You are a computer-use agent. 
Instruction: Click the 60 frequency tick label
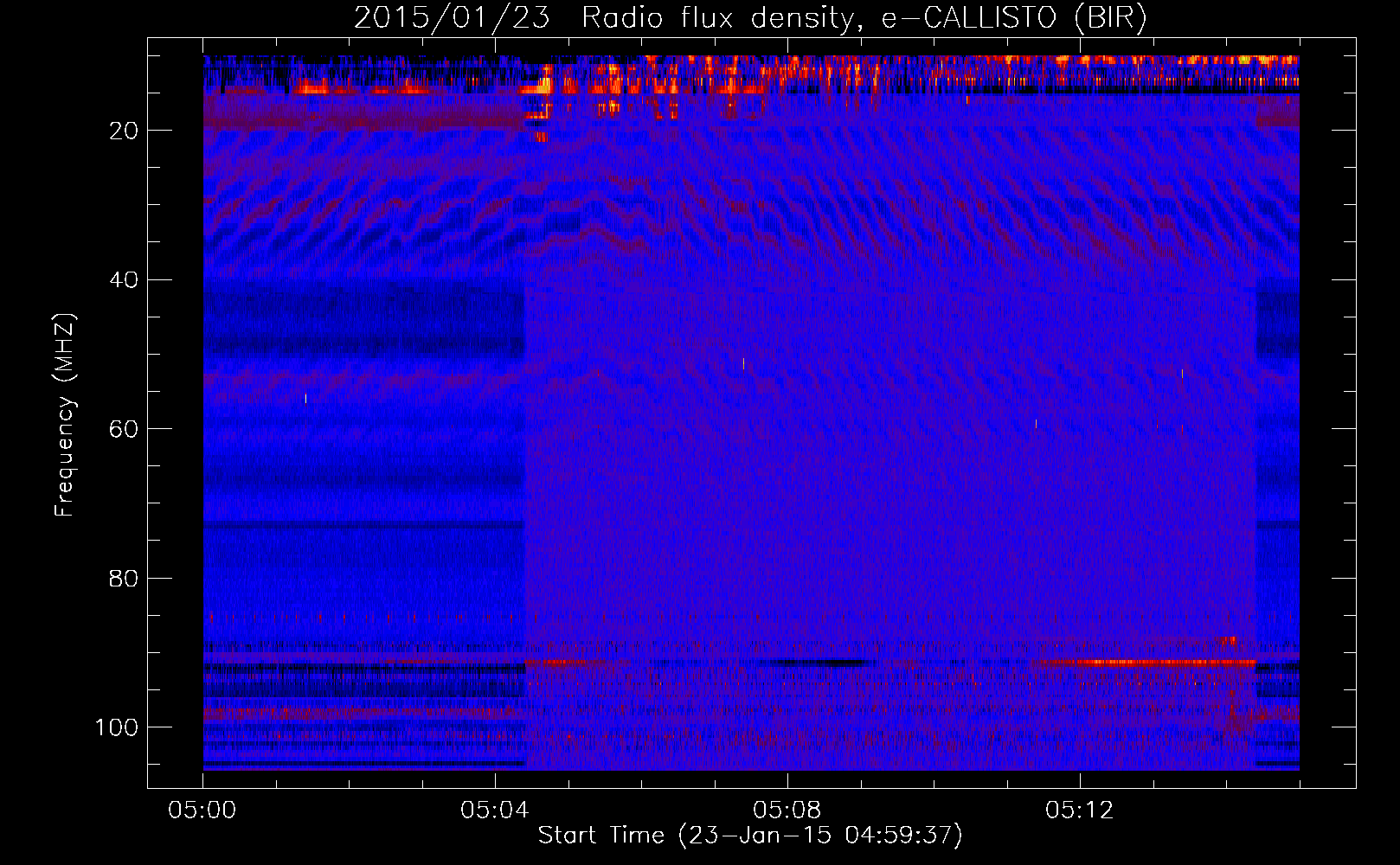(x=125, y=429)
